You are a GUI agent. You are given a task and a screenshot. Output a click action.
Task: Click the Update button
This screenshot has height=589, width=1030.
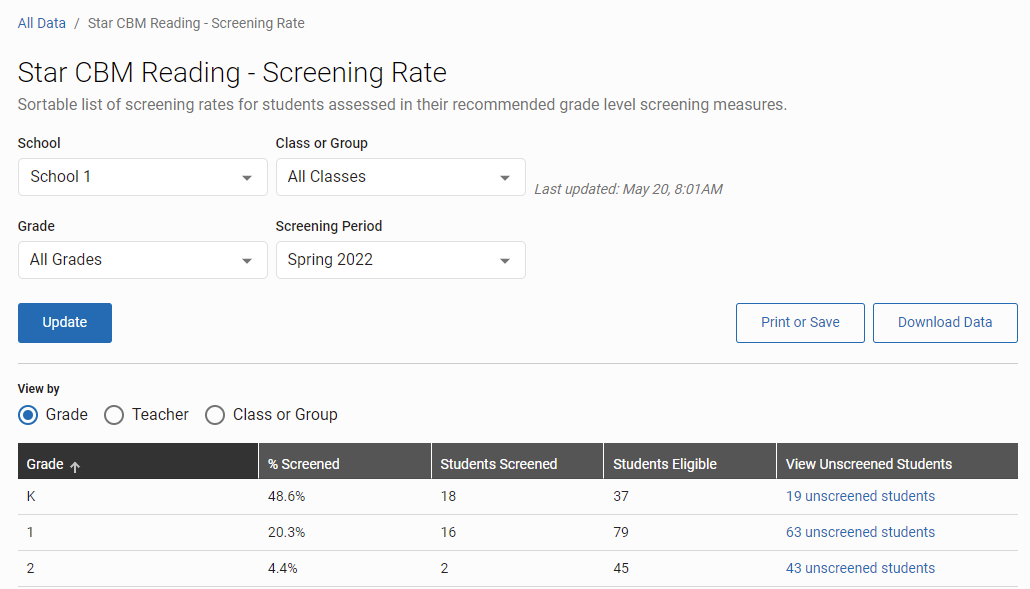[64, 322]
